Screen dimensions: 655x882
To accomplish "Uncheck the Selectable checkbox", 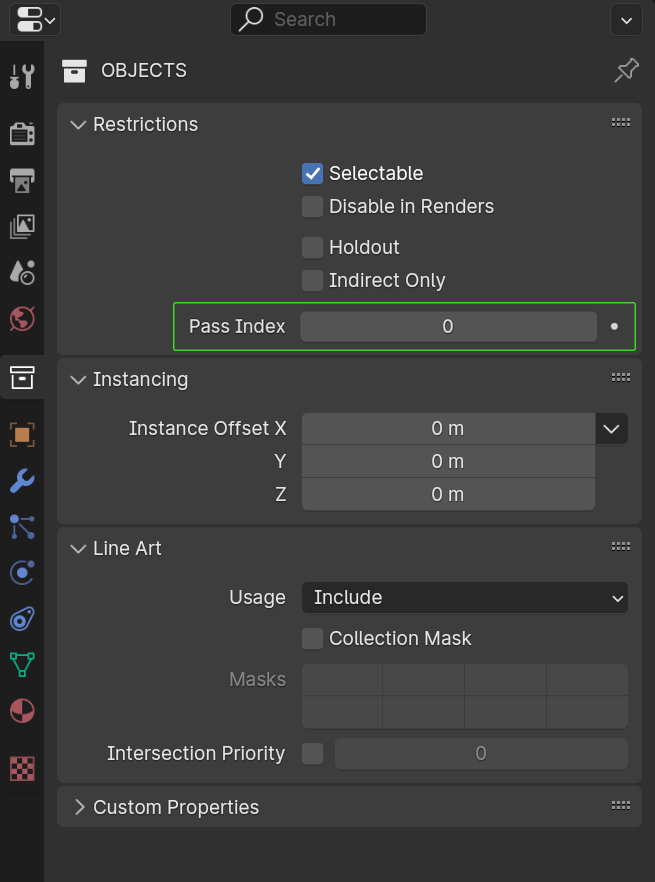I will coord(312,174).
